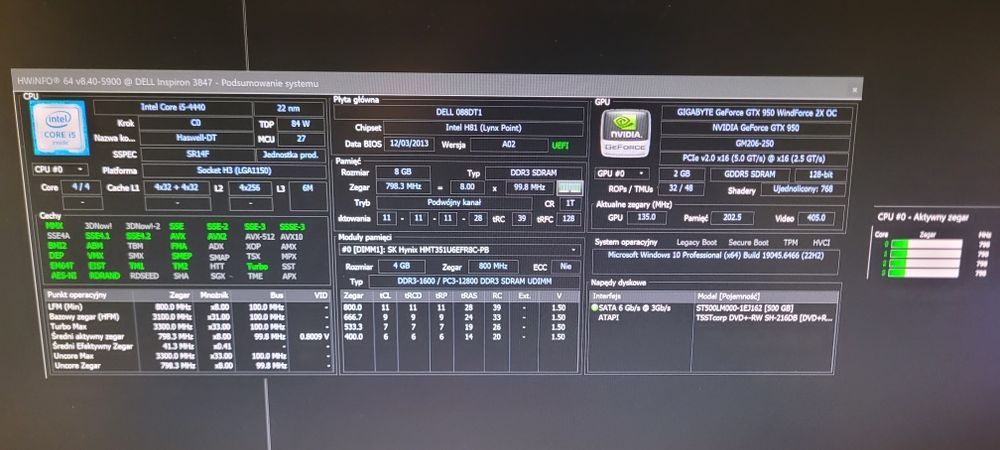Close the HWiNFO system summary window

855,90
